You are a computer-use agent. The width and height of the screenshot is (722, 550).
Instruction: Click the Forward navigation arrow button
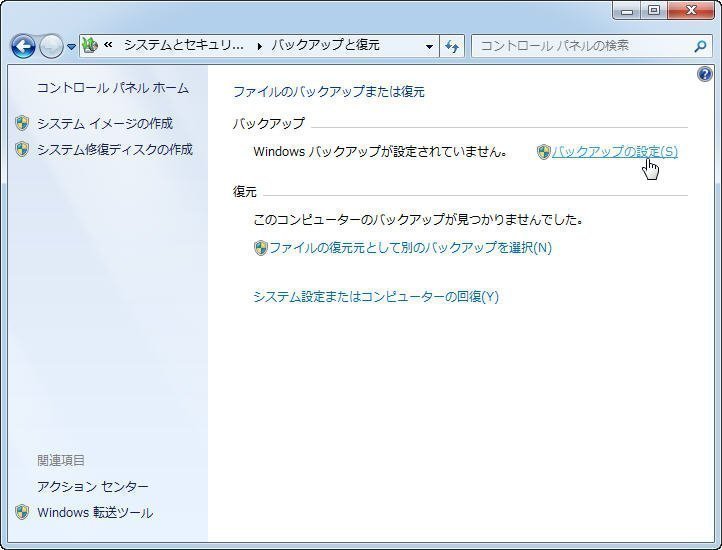coord(51,46)
